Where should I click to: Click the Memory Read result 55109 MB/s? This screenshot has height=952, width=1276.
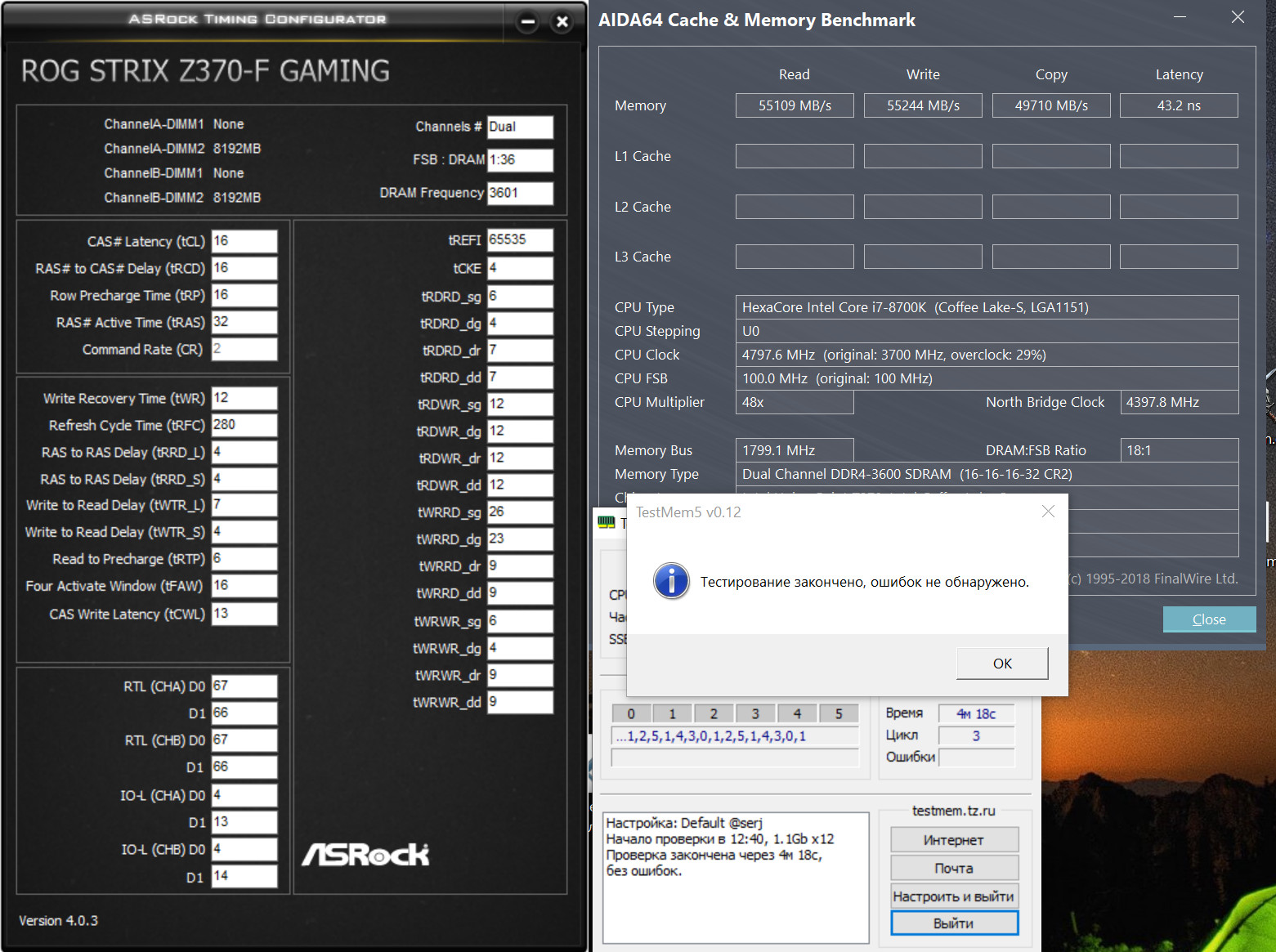pos(795,105)
